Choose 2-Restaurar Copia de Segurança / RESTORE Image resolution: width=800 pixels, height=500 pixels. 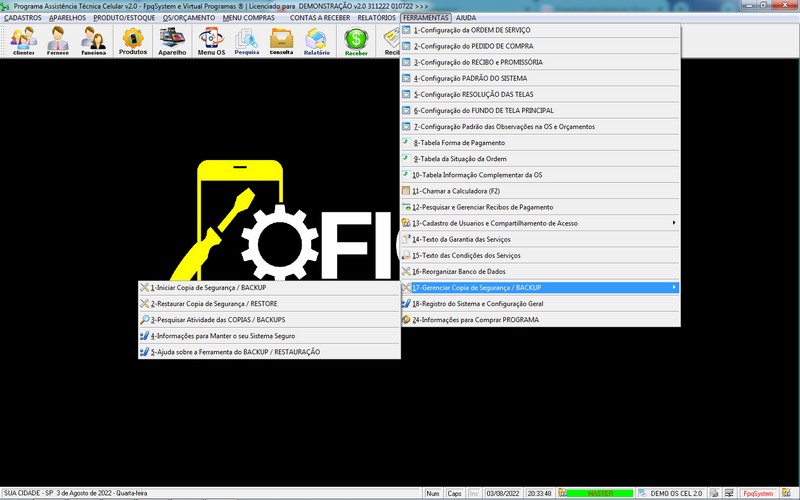click(269, 304)
